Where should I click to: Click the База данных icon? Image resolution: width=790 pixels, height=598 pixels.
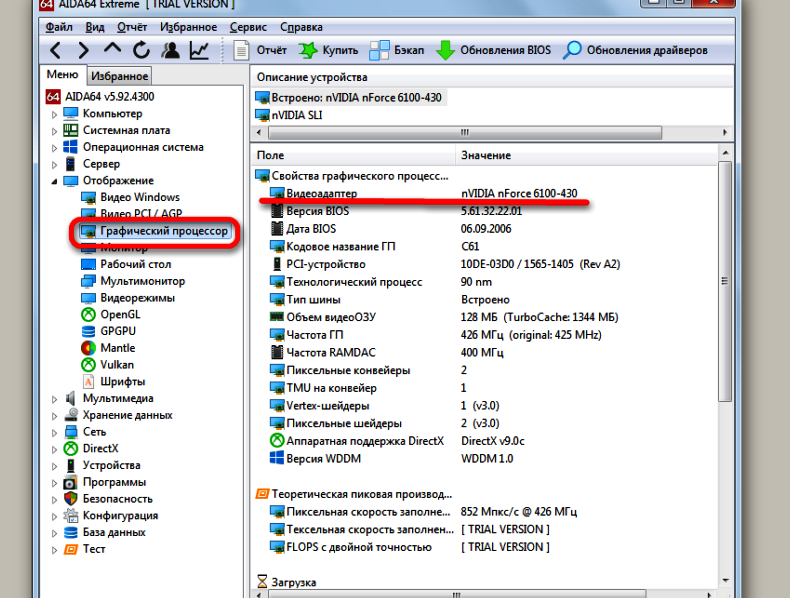[x=71, y=532]
